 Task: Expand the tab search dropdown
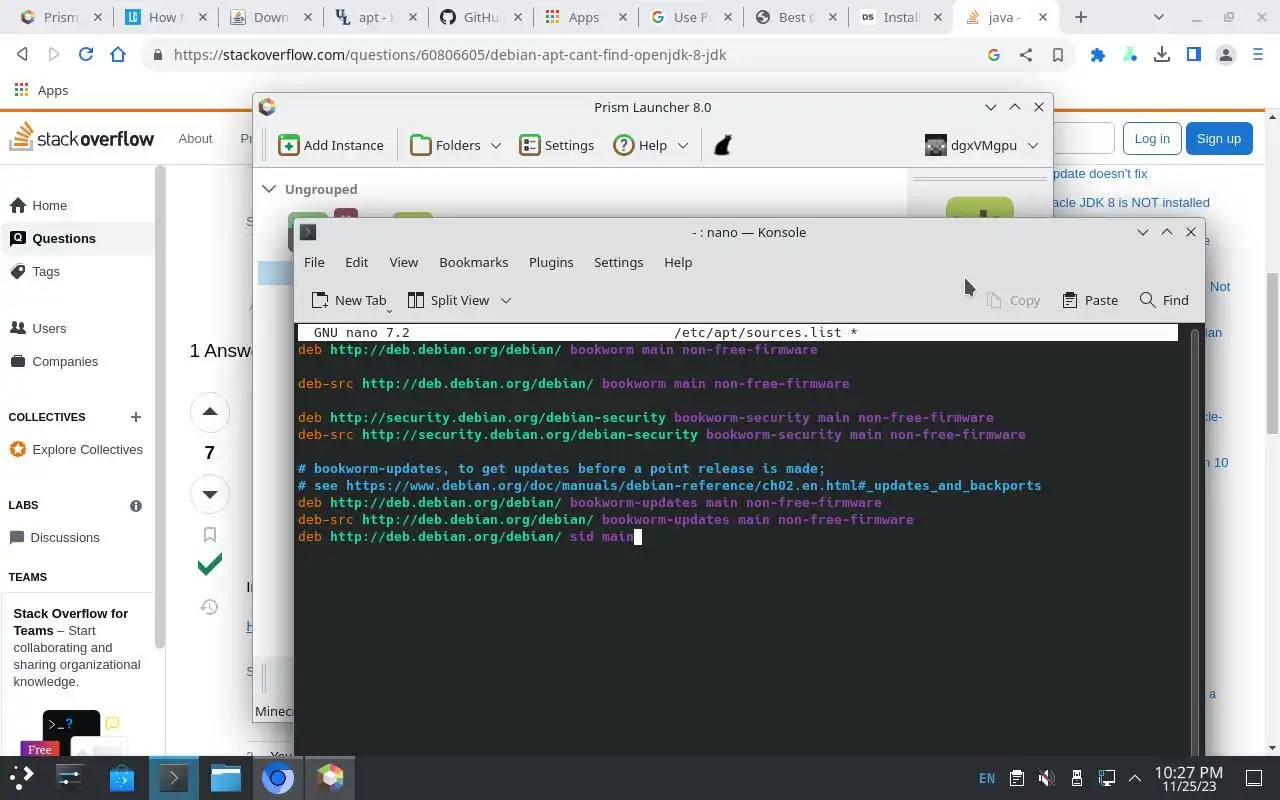(1158, 17)
